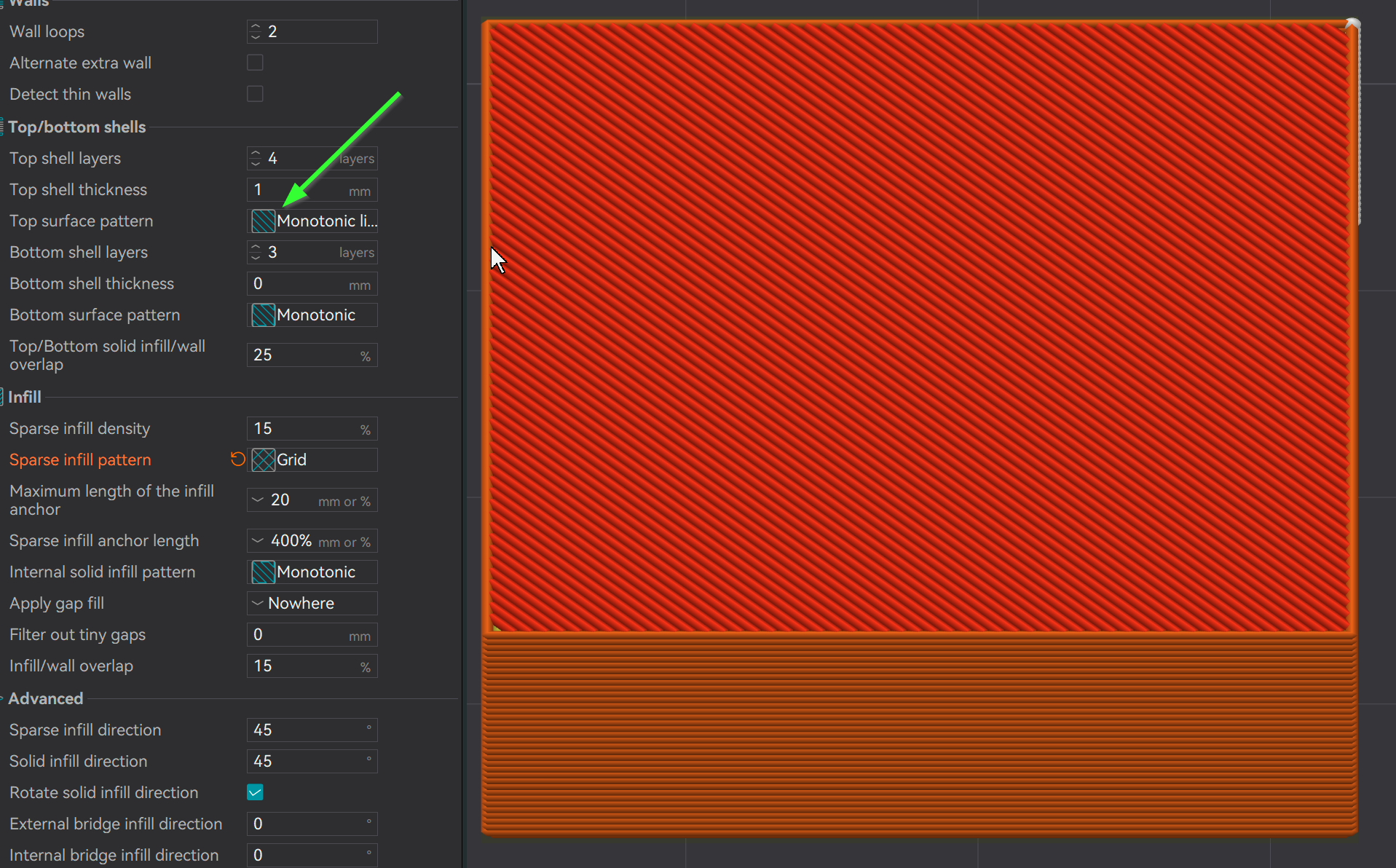Click the Bottom surface pattern monotonic icon

[263, 315]
